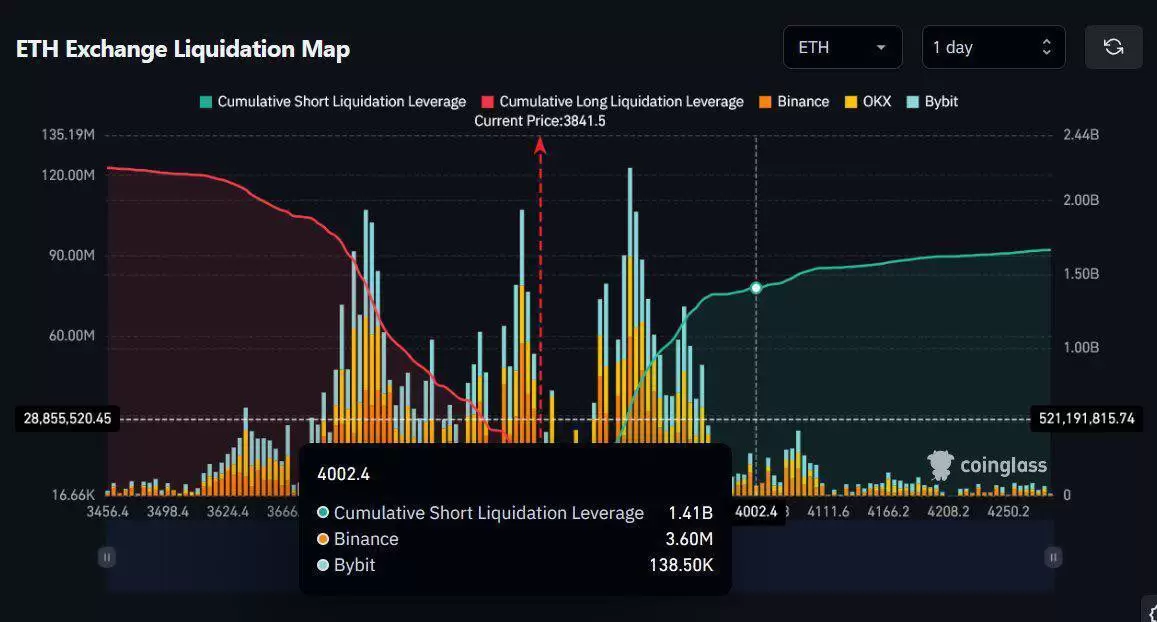The width and height of the screenshot is (1157, 622).
Task: Click the red Long Liquidation legend swatch
Action: 488,102
